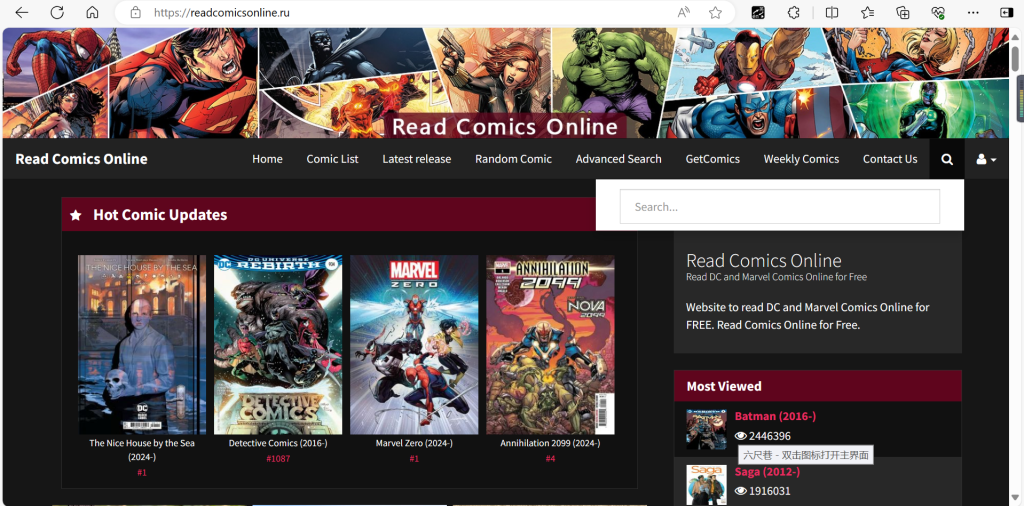The image size is (1024, 506).
Task: Open the Comic List menu item
Action: pos(332,159)
